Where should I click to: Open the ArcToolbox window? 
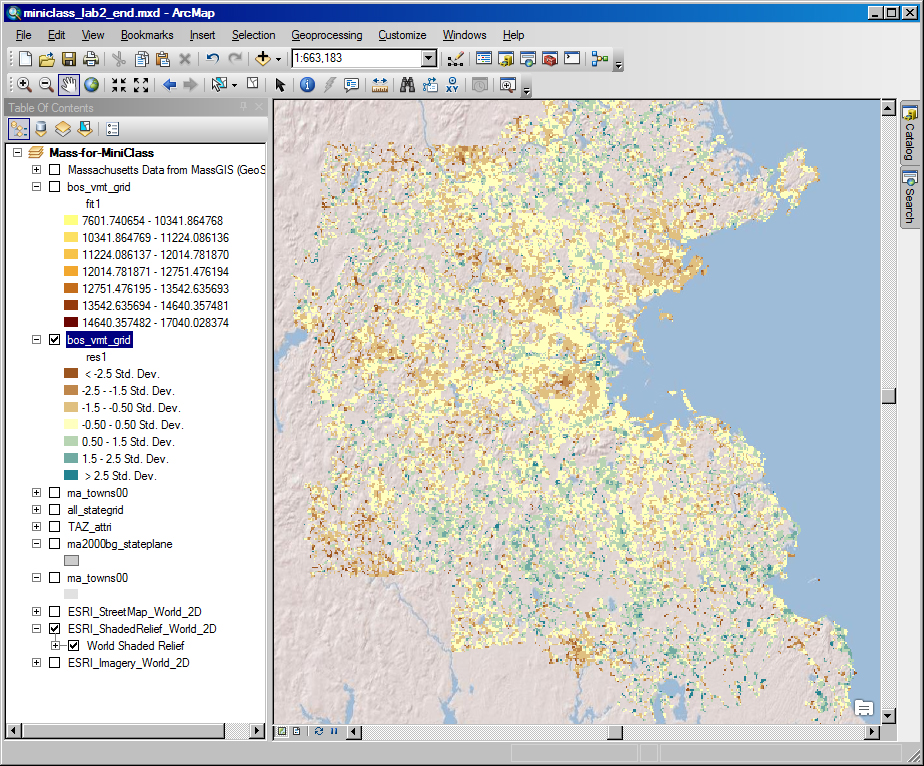point(549,58)
